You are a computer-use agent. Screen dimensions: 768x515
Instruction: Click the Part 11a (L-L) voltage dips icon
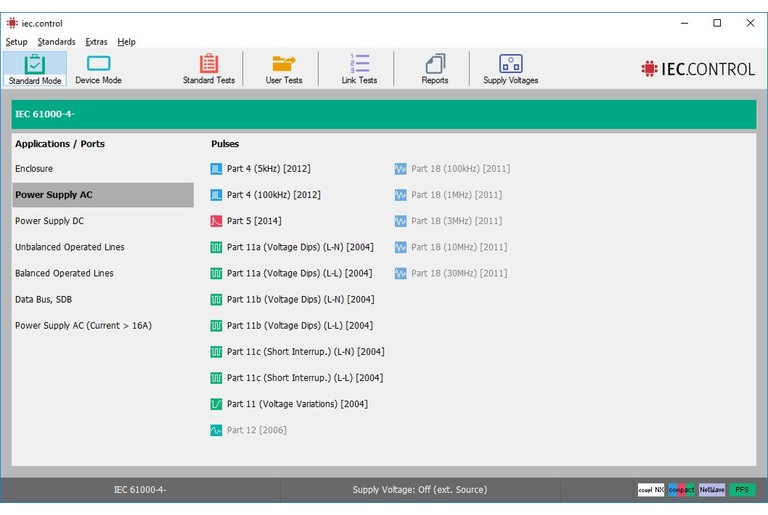point(216,273)
